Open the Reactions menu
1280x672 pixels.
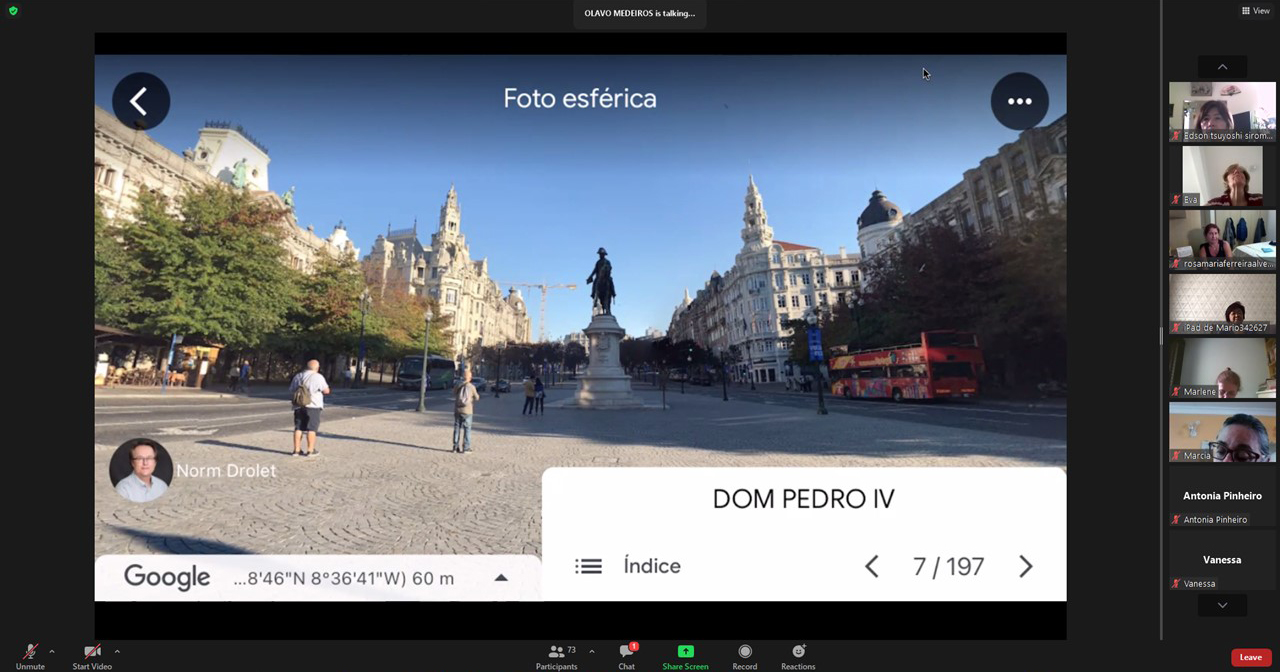pos(798,656)
